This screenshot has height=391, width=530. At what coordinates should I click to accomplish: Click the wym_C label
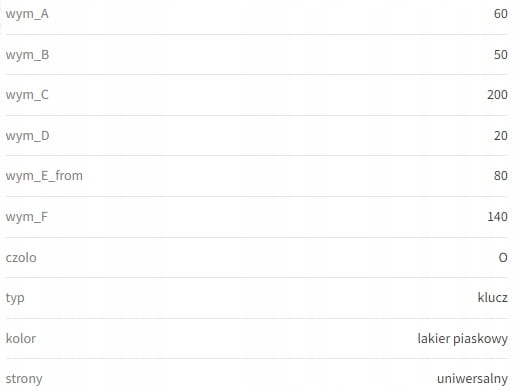(27, 95)
